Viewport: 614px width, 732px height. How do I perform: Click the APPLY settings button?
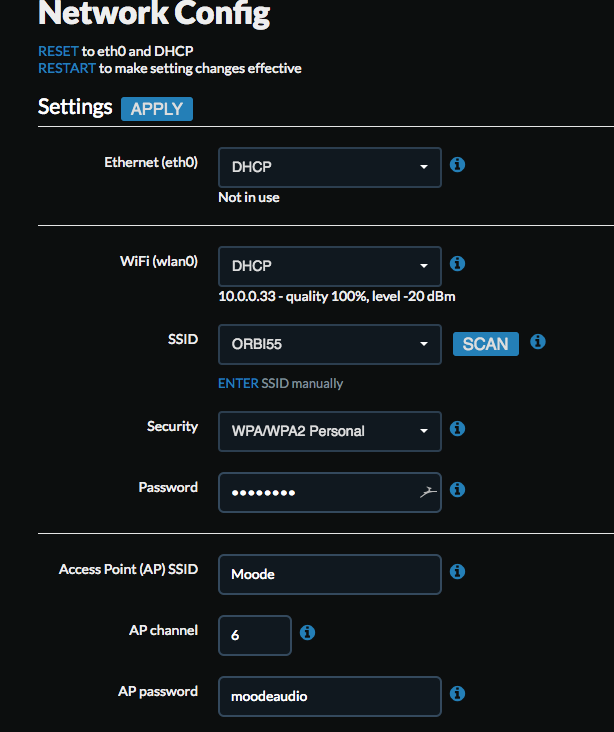pyautogui.click(x=157, y=109)
